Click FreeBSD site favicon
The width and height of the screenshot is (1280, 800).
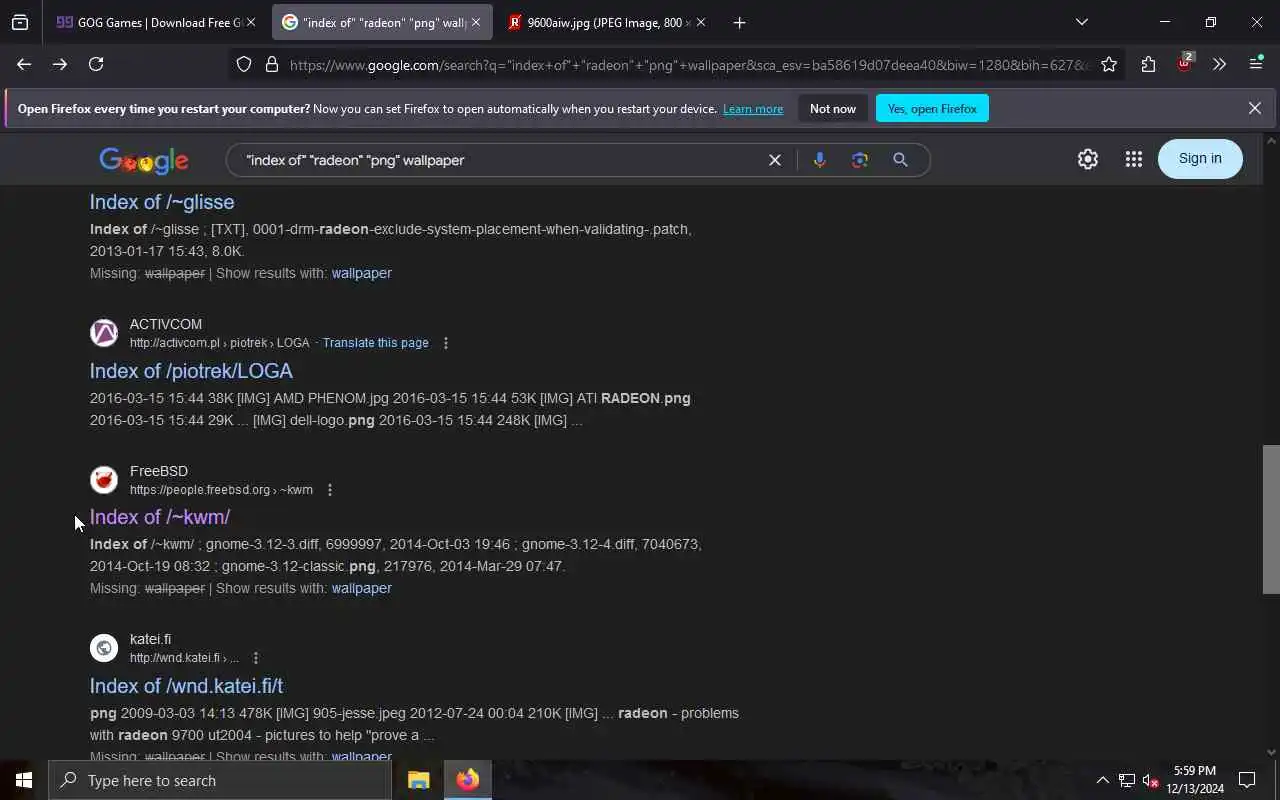click(x=104, y=480)
